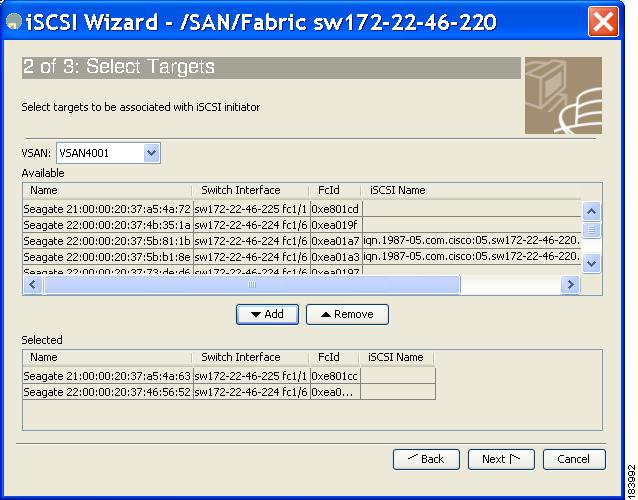Image resolution: width=638 pixels, height=500 pixels.
Task: Click the Remove button
Action: (347, 314)
